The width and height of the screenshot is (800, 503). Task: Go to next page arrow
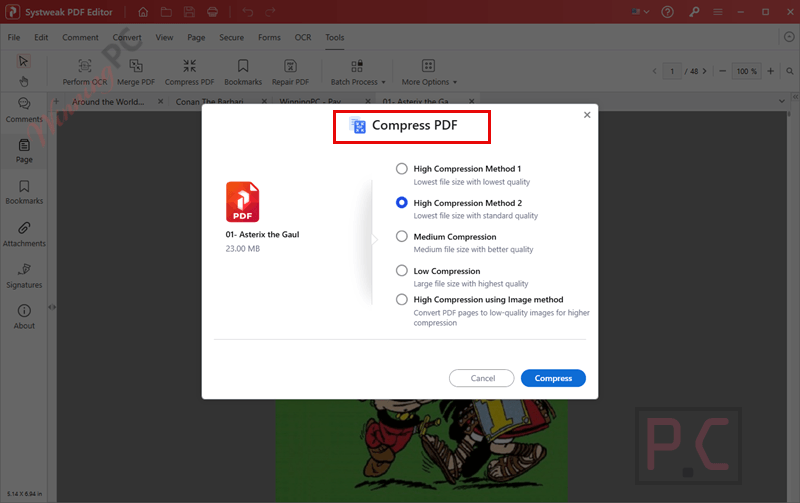705,71
